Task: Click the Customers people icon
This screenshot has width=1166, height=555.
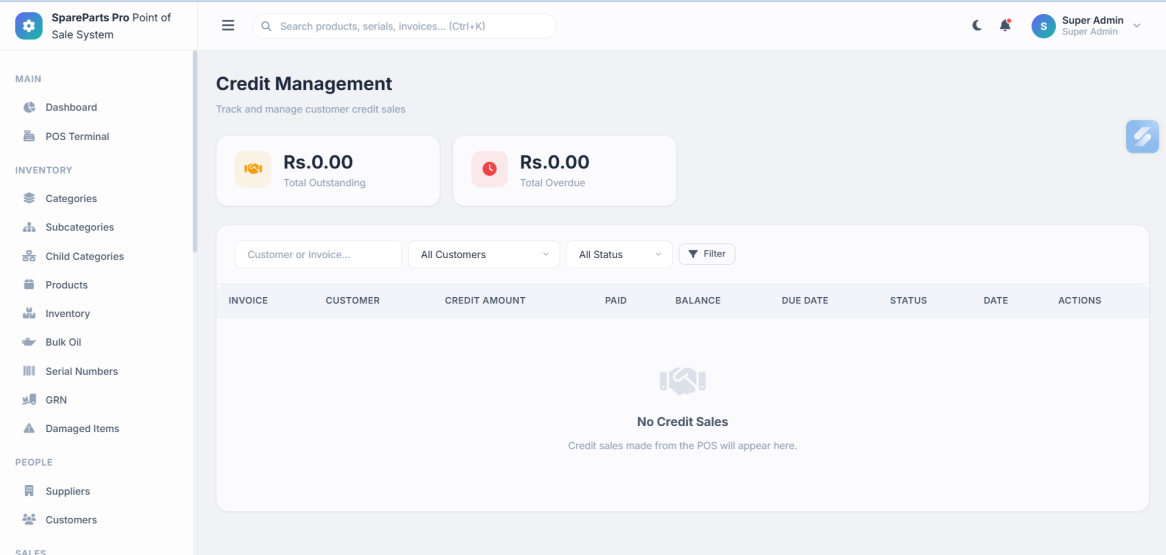Action: 29,519
